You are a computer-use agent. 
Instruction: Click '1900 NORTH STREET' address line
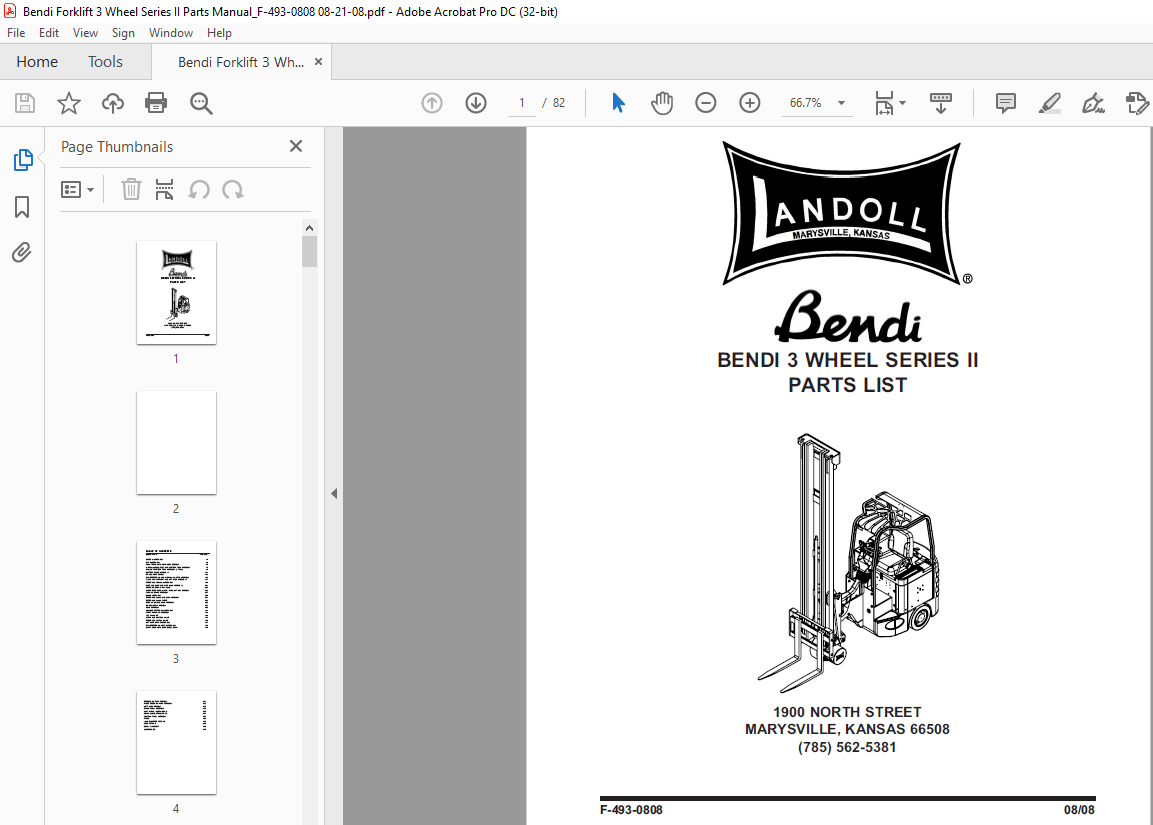coord(847,712)
